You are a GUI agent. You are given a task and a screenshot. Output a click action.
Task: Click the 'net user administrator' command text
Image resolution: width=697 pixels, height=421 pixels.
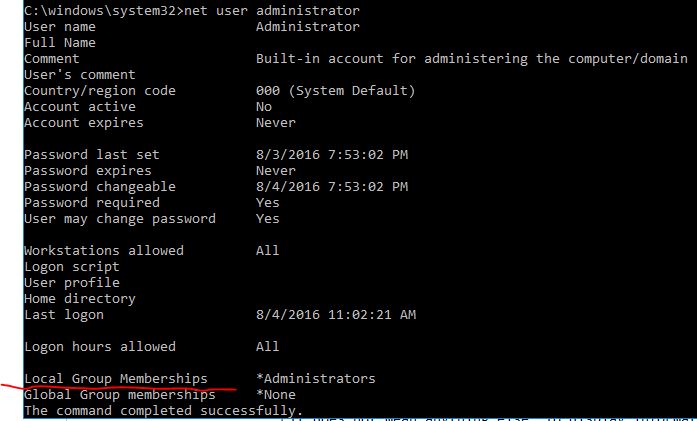[x=272, y=11]
